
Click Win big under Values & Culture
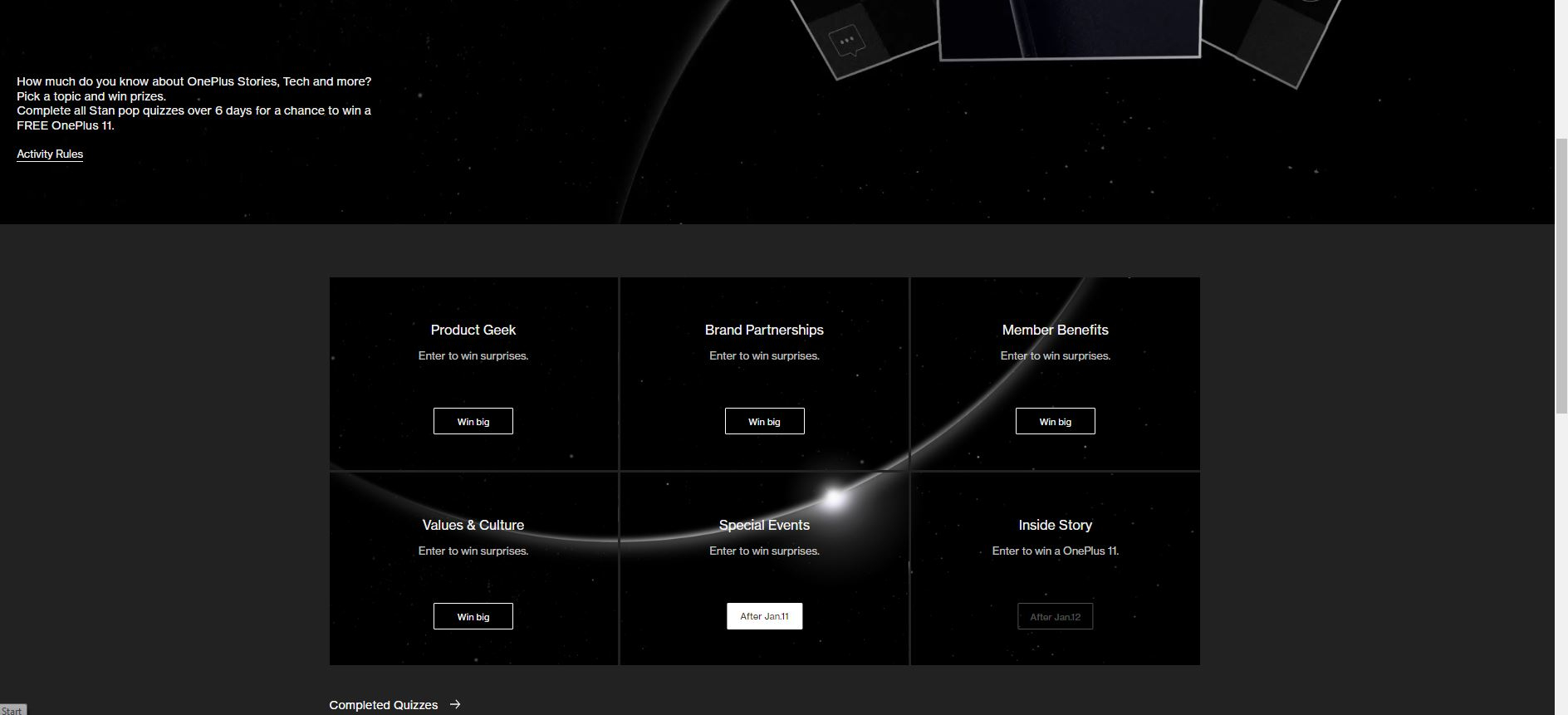[473, 616]
